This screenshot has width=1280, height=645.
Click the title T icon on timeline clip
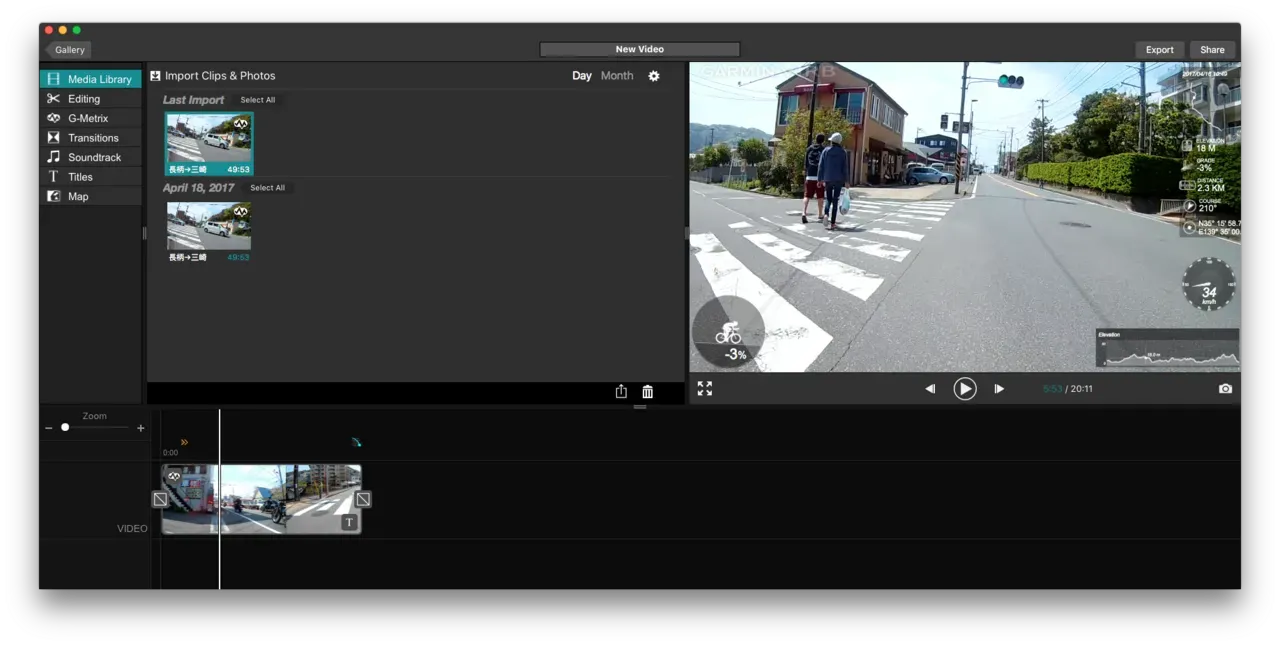tap(349, 522)
